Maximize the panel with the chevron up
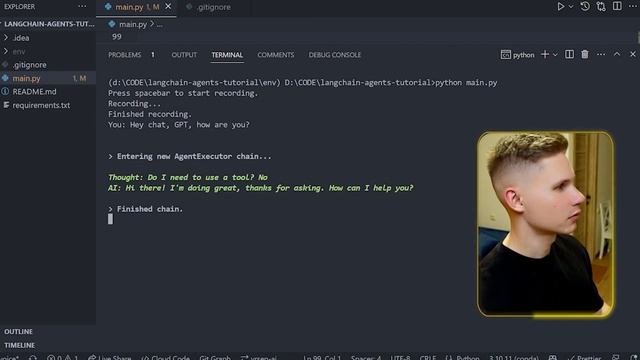This screenshot has height=360, width=640. [617, 54]
